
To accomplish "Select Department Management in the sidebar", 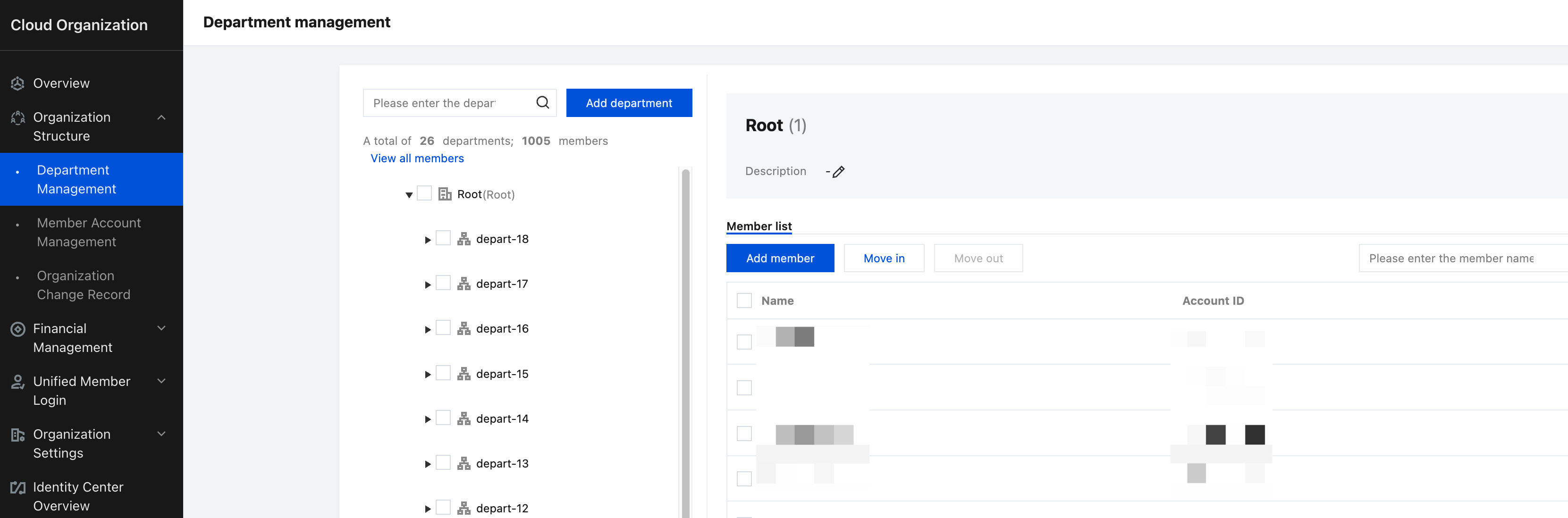I will point(91,180).
